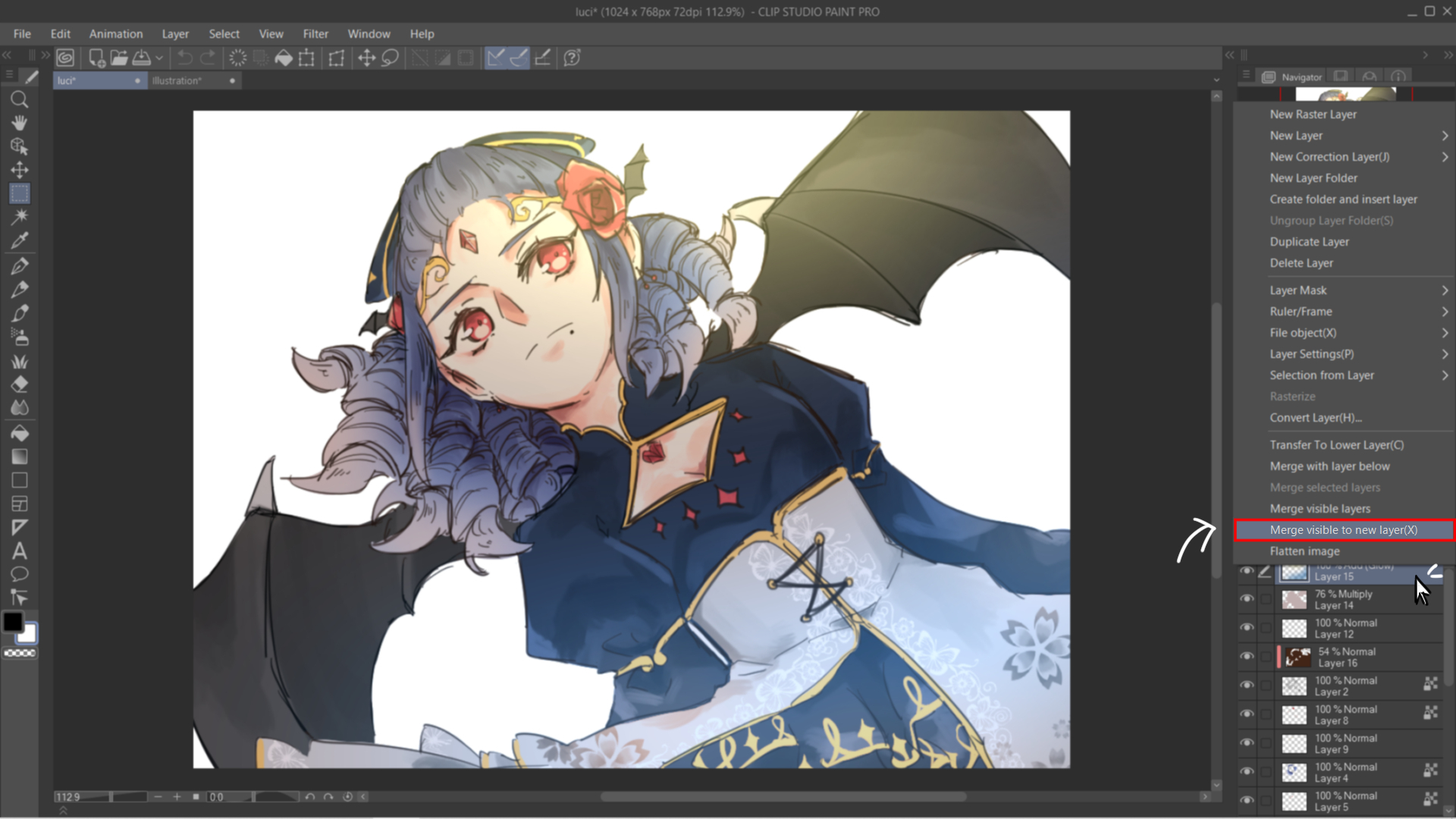Screen dimensions: 1456x819
Task: Select the Zoom tool in the toolbar
Action: click(x=20, y=99)
